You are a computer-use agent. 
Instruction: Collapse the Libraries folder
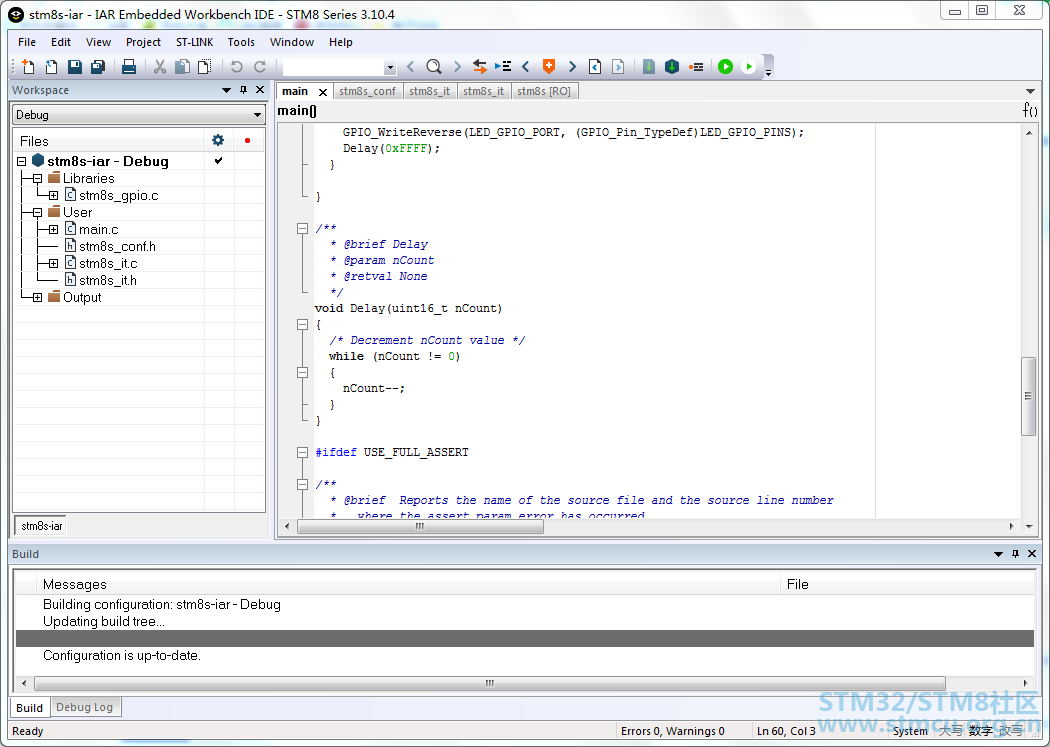pos(38,179)
